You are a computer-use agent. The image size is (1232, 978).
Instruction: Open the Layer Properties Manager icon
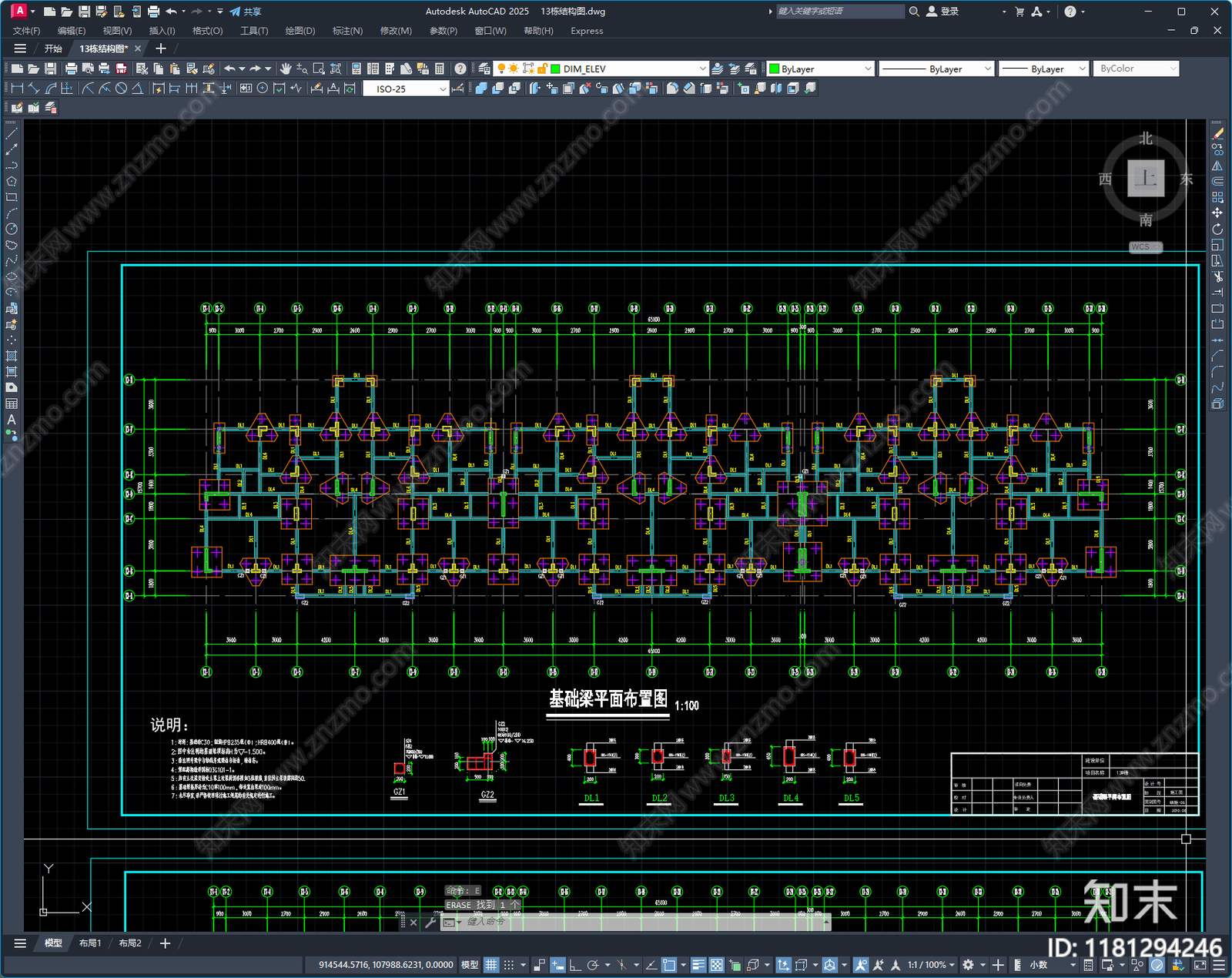point(484,69)
